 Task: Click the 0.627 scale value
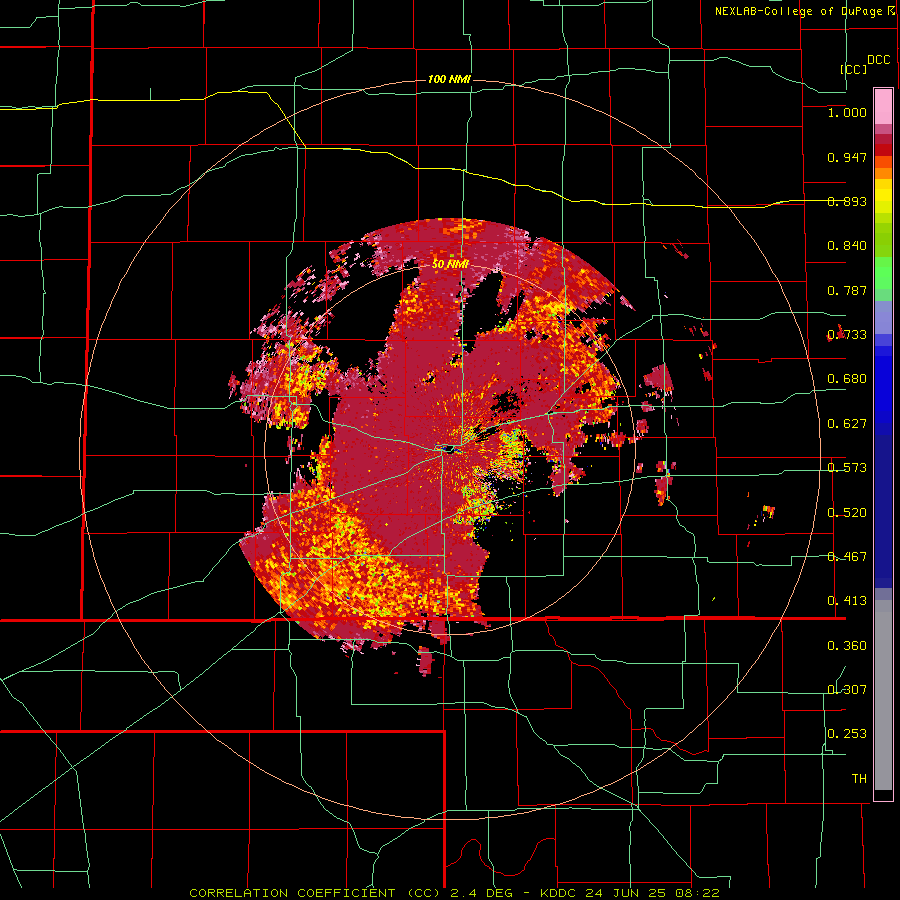tap(847, 424)
